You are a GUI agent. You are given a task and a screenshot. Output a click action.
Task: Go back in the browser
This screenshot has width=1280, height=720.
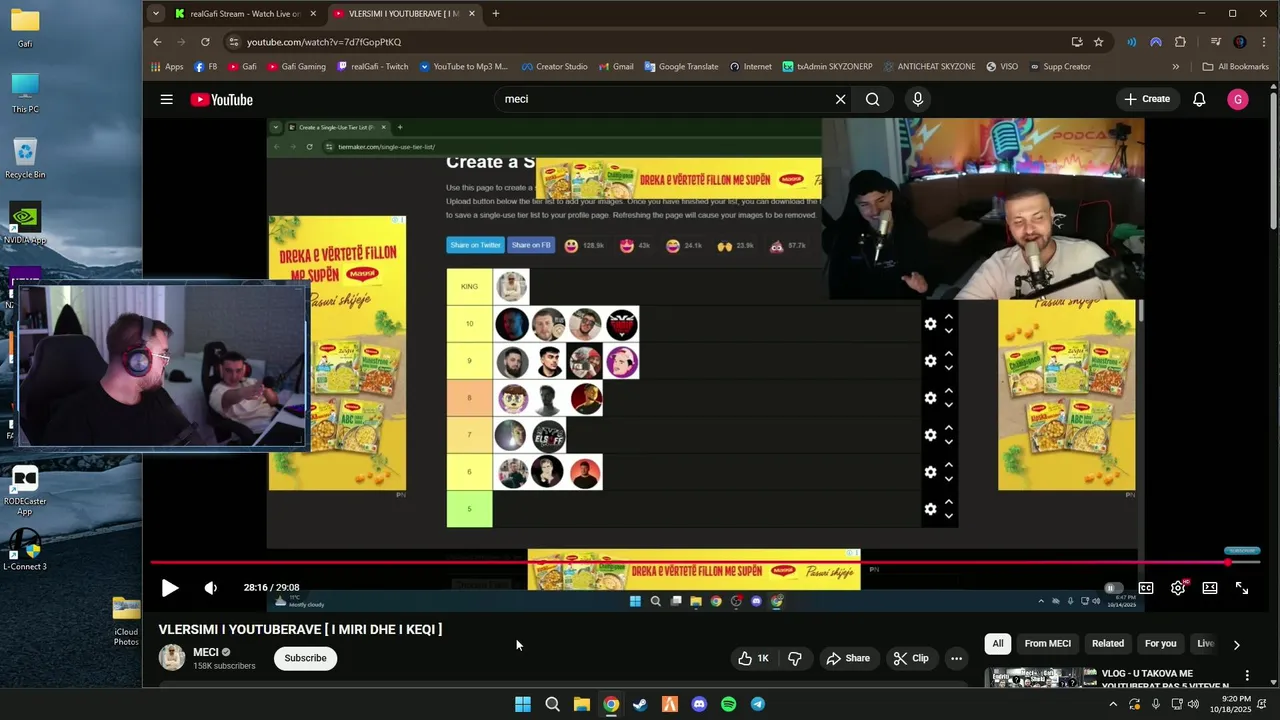point(157,42)
